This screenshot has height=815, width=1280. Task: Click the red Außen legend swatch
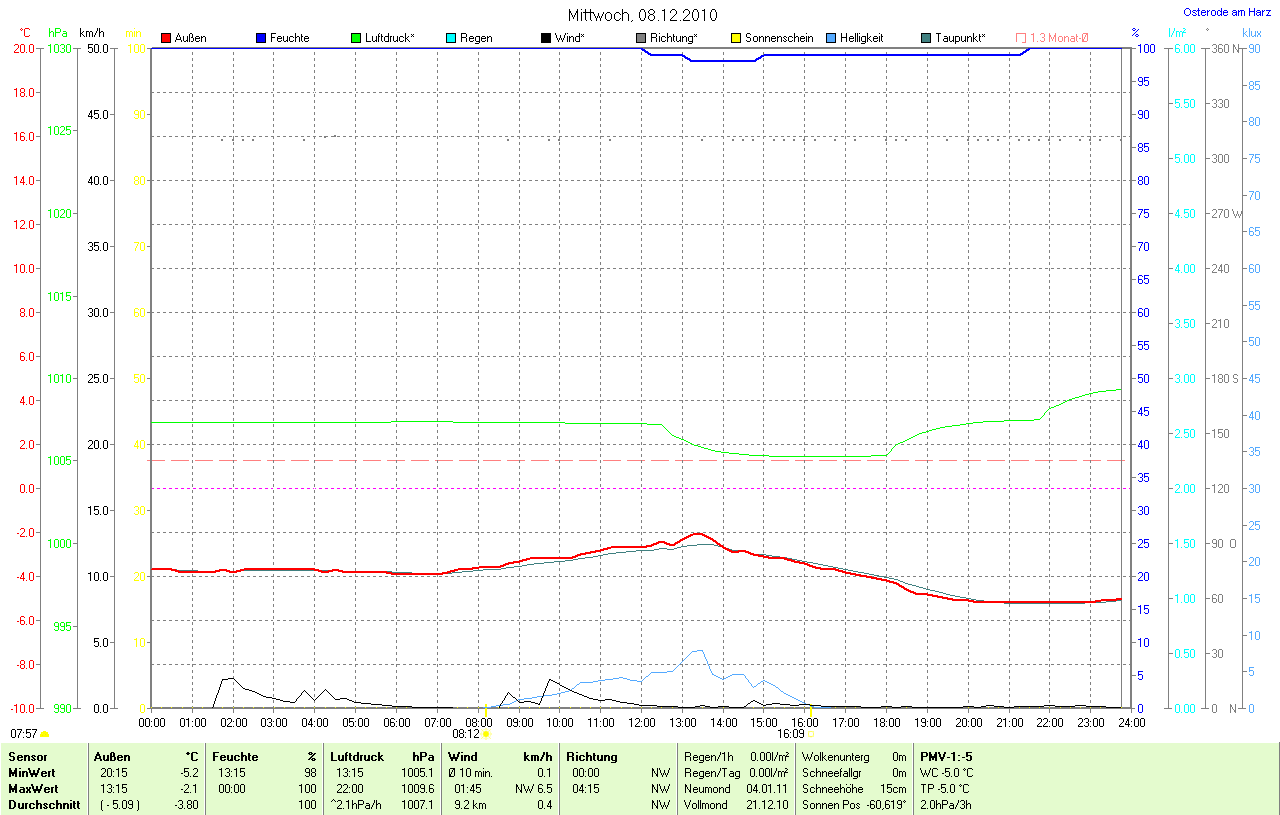point(166,38)
